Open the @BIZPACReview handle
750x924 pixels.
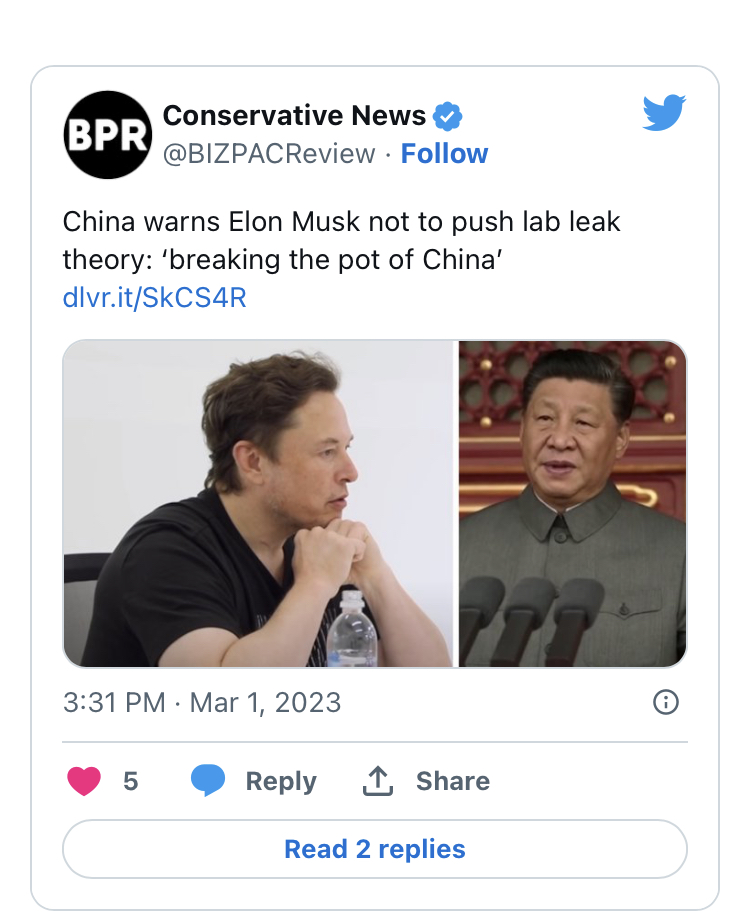click(x=269, y=154)
